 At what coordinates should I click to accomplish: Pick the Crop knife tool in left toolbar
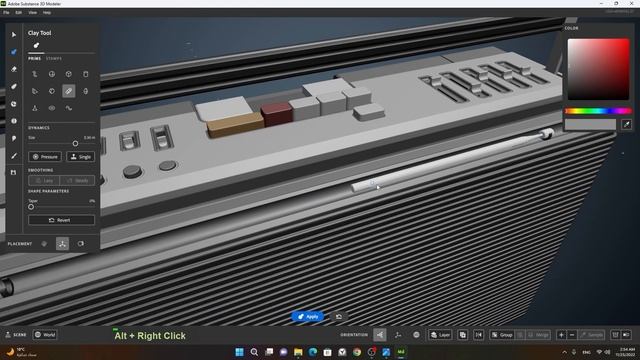click(x=13, y=156)
